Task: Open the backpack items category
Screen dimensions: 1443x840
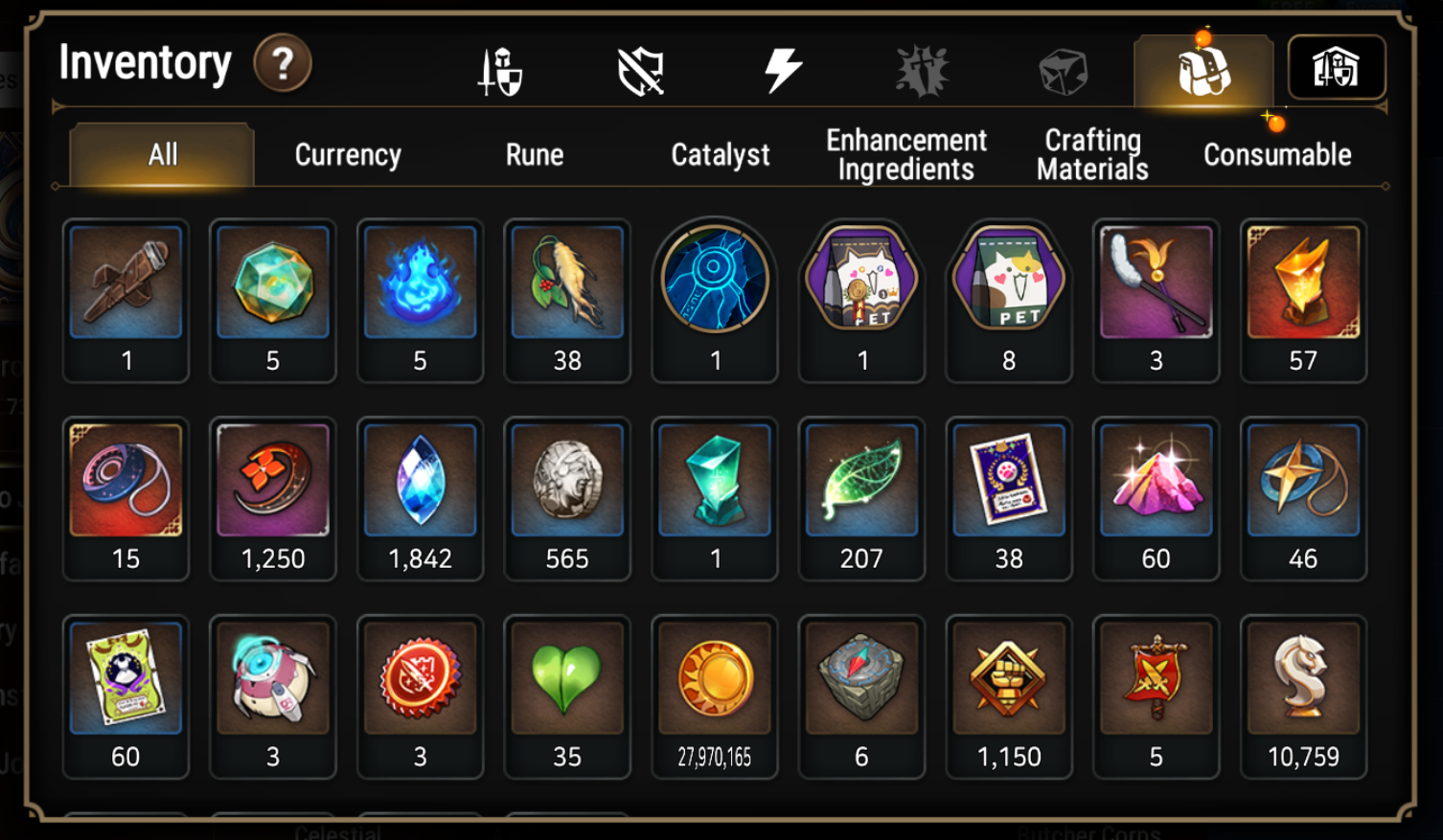Action: coord(1203,71)
